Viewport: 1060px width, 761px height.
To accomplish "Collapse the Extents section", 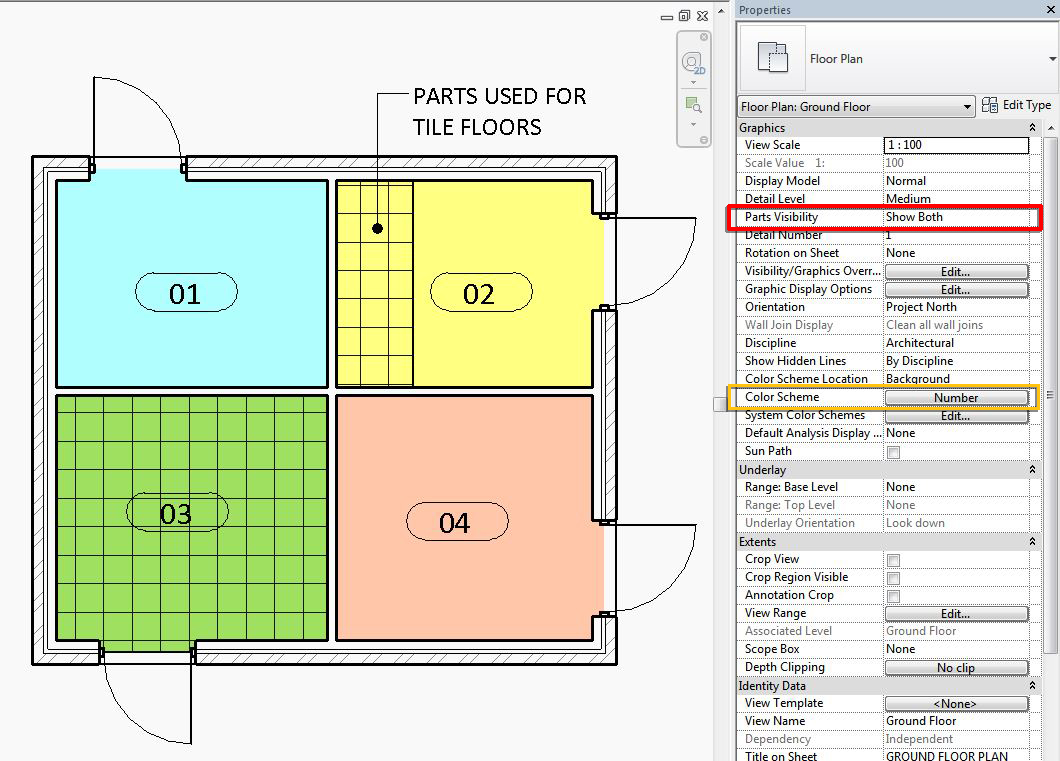I will [x=1030, y=541].
